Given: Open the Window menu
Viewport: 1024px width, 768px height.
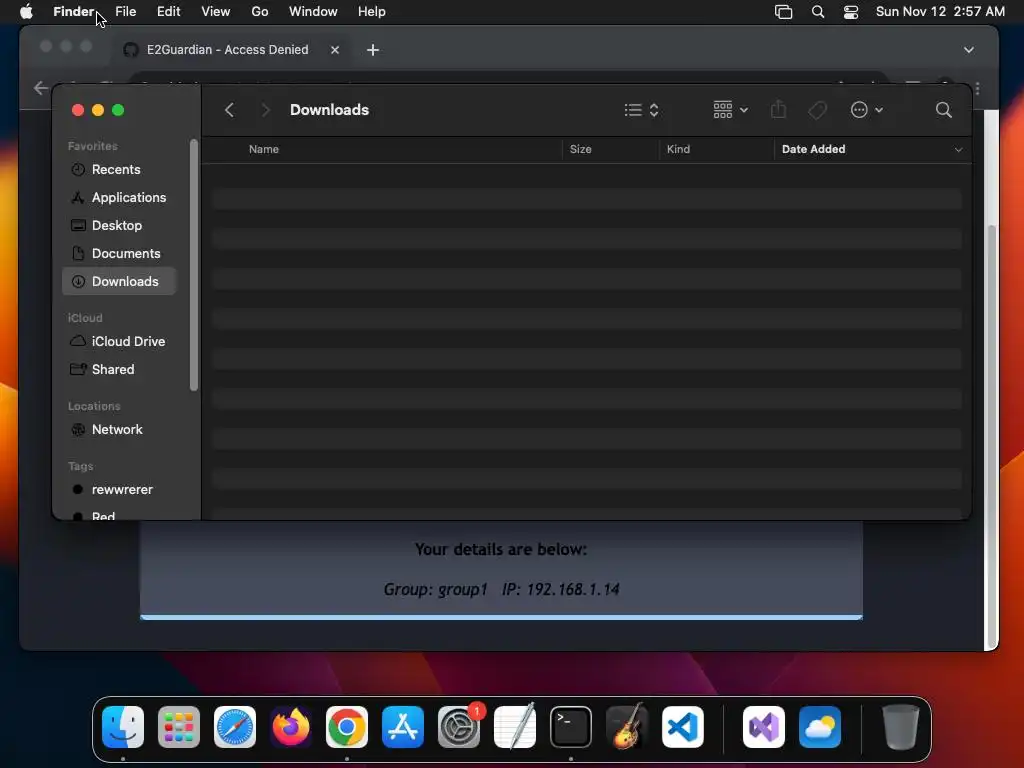Looking at the screenshot, I should [313, 11].
